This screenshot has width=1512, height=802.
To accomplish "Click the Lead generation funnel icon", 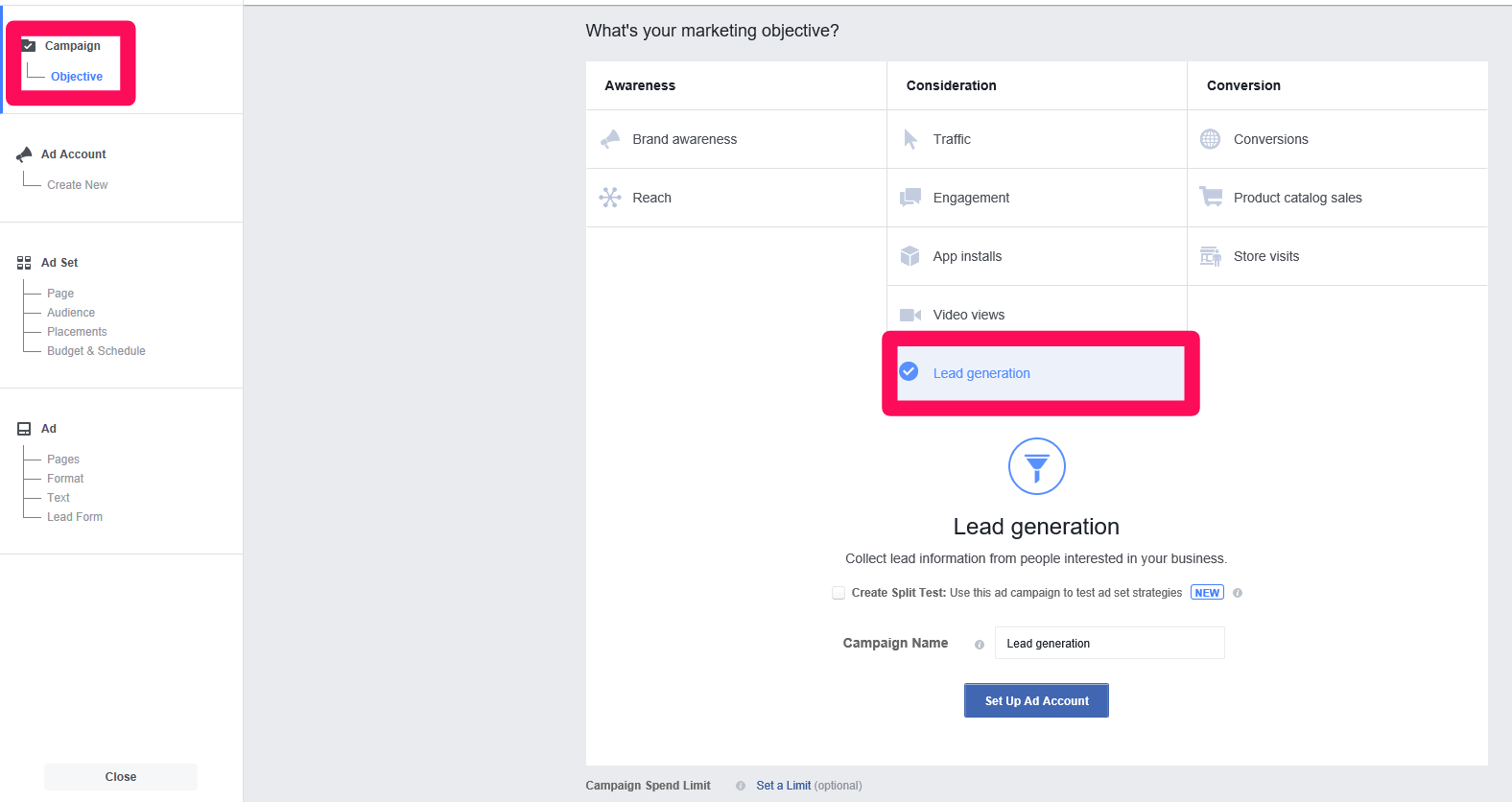I will pos(1037,466).
